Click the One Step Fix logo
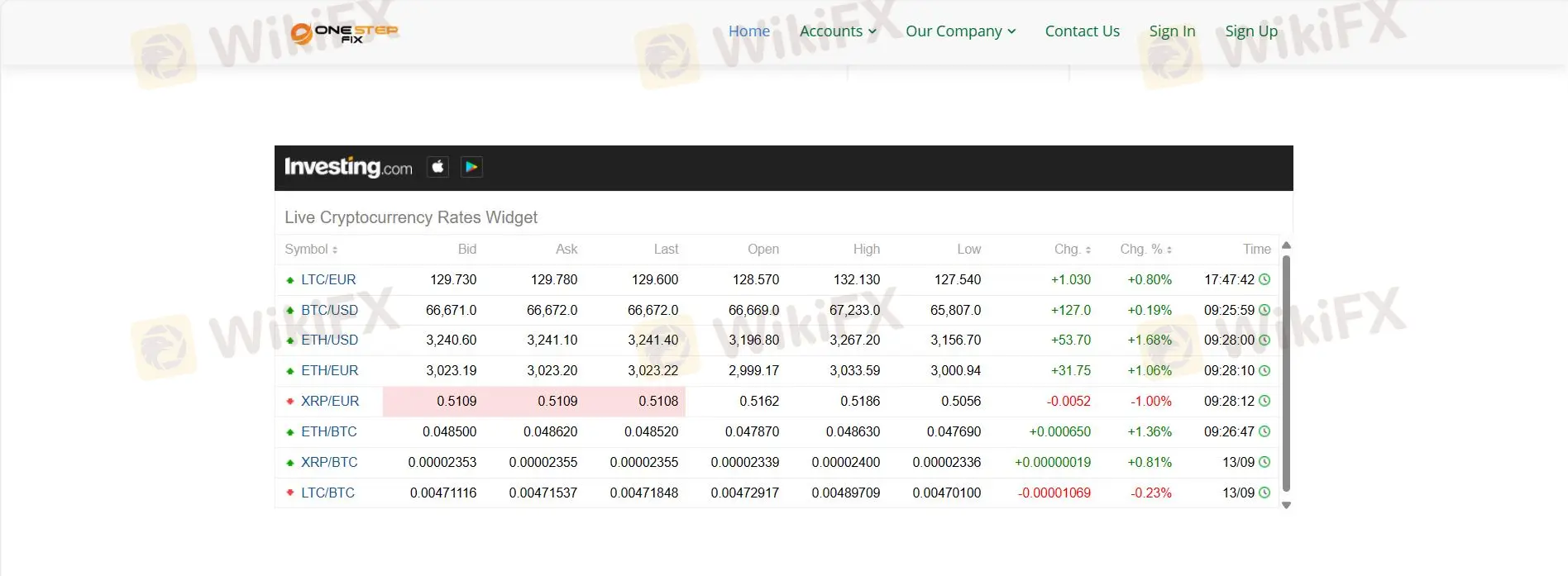 [344, 33]
